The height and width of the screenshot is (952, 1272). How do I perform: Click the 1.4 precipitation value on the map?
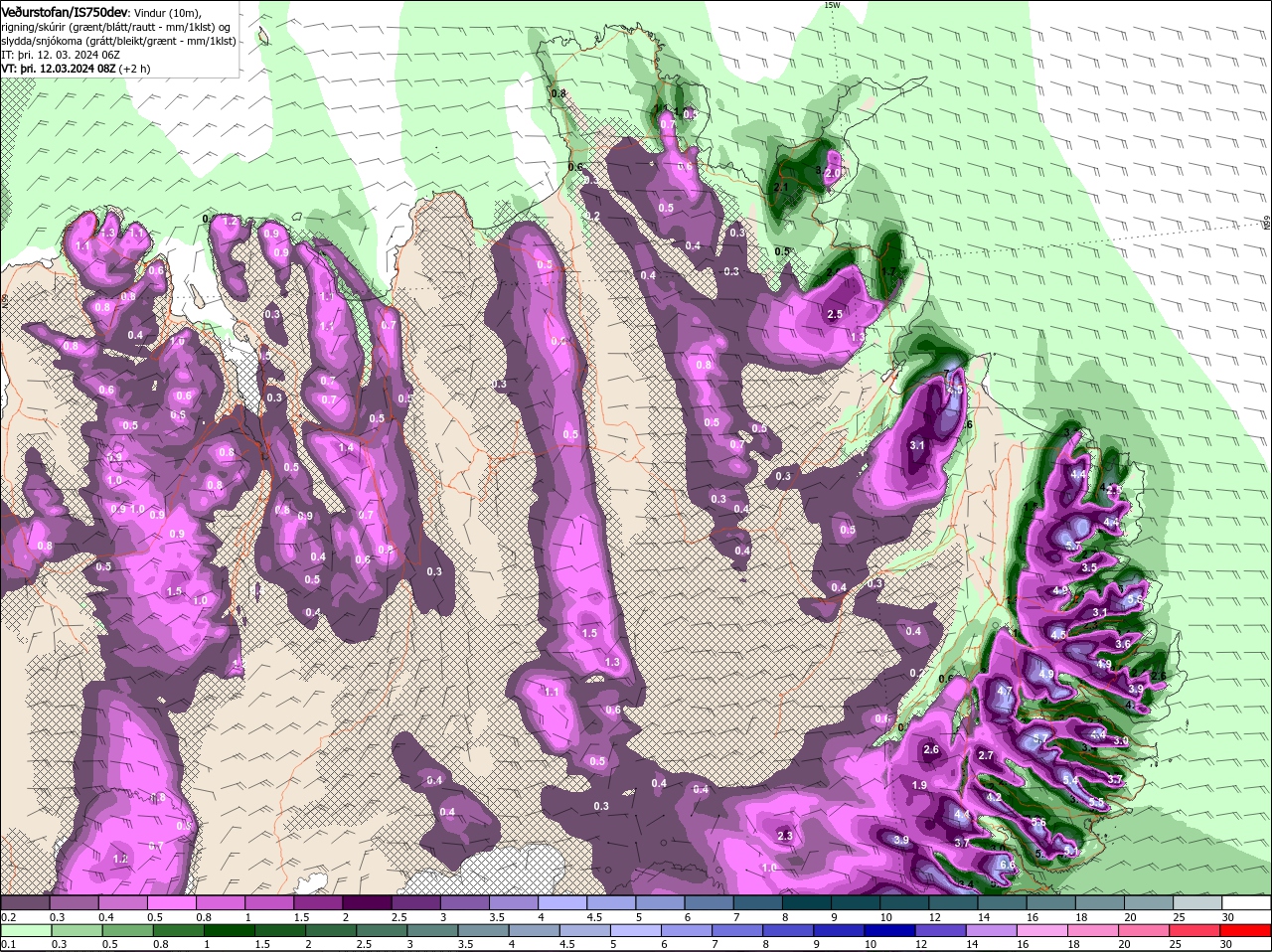tap(346, 448)
